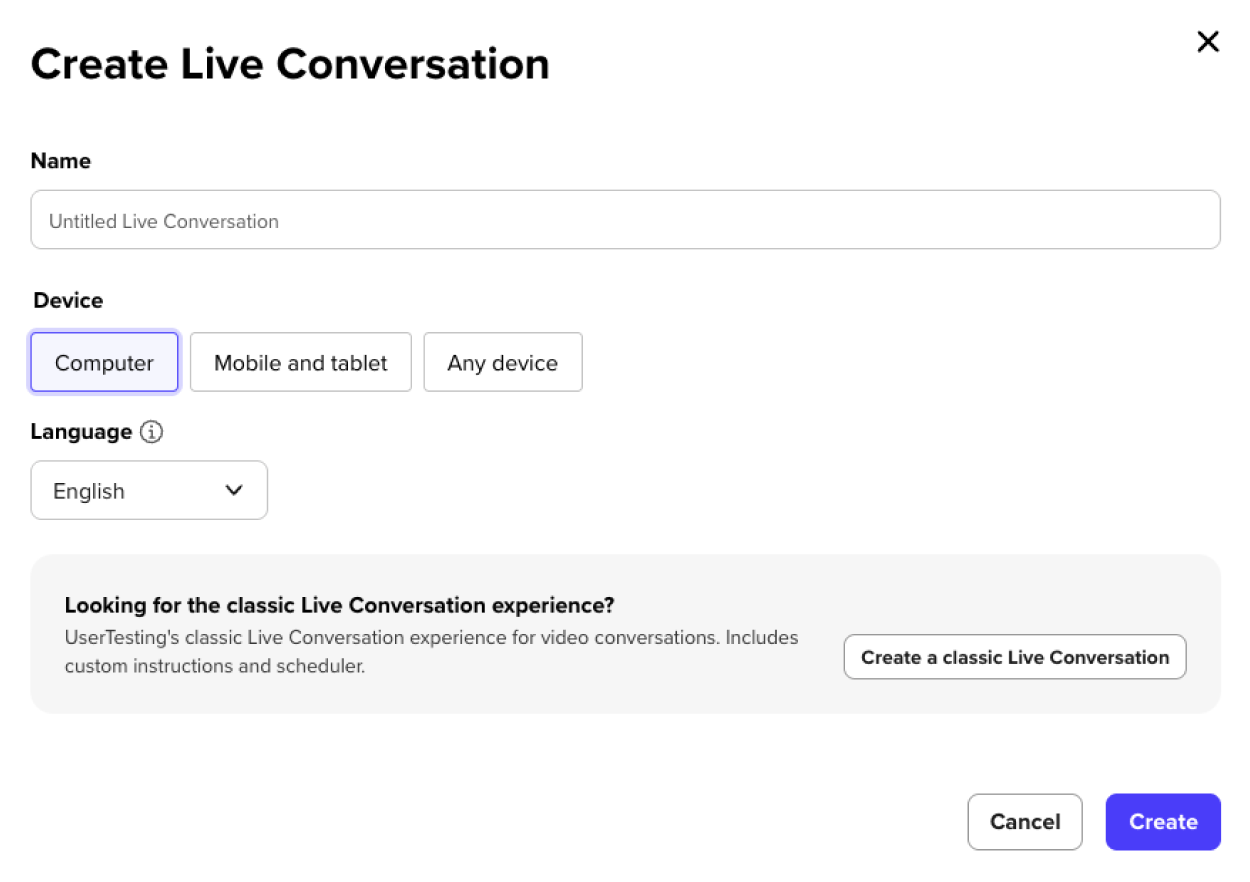Screen dimensions: 1250x882
Task: Open the English language dropdown
Action: tap(148, 490)
